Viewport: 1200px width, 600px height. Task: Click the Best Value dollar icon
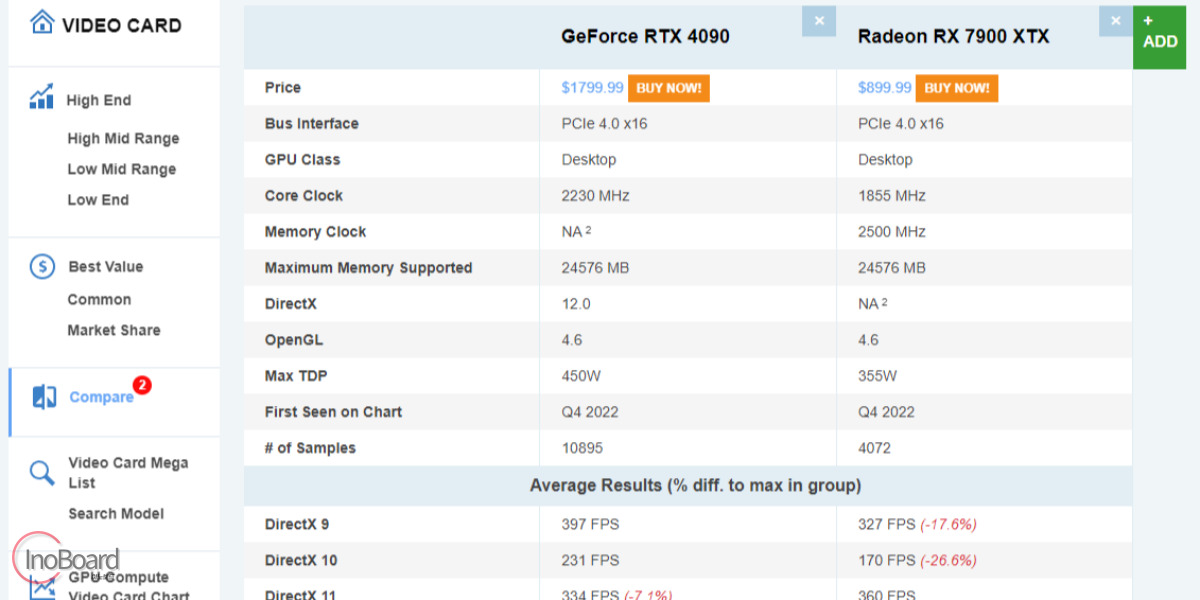pyautogui.click(x=42, y=266)
